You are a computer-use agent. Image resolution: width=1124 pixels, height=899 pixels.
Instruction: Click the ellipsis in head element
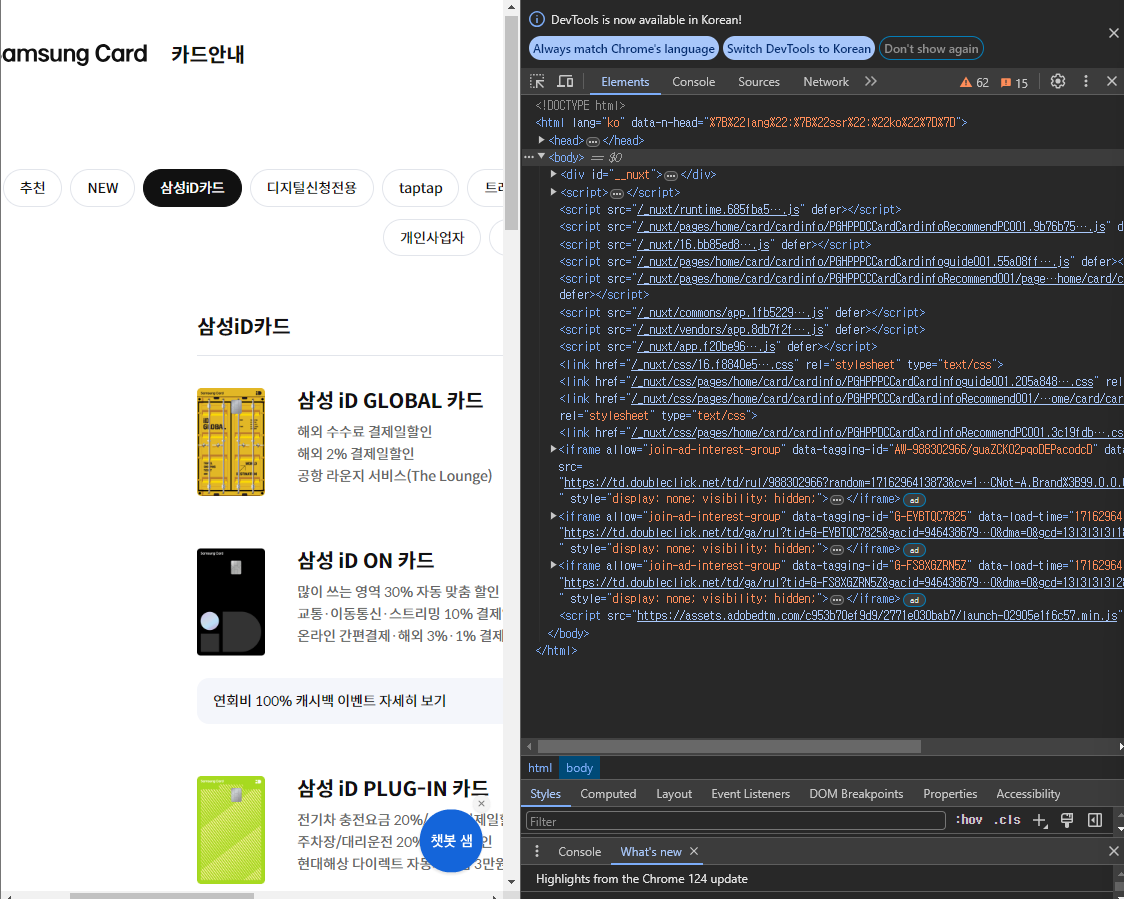593,141
